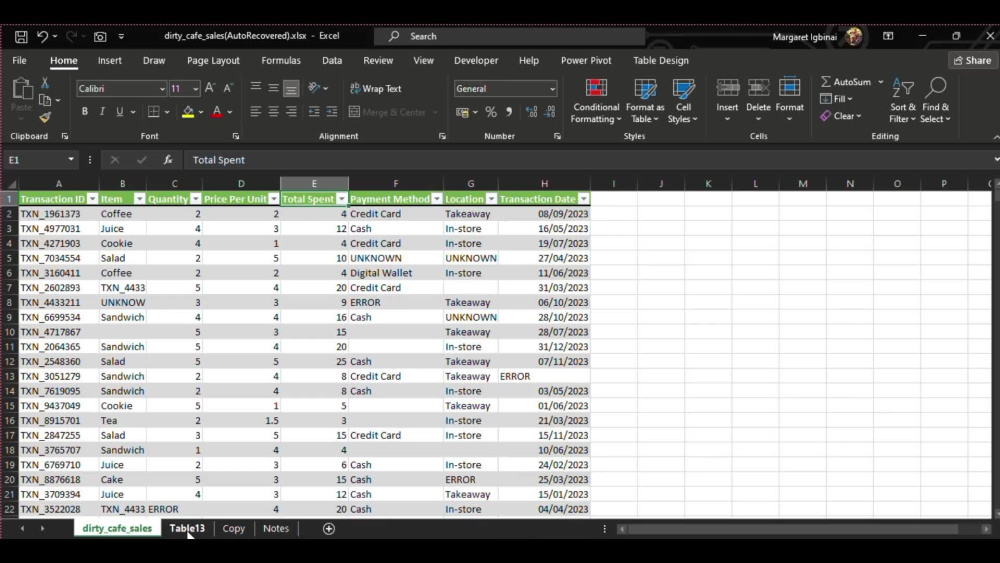Open Sort & Filter options
The image size is (1000, 563).
coord(903,101)
